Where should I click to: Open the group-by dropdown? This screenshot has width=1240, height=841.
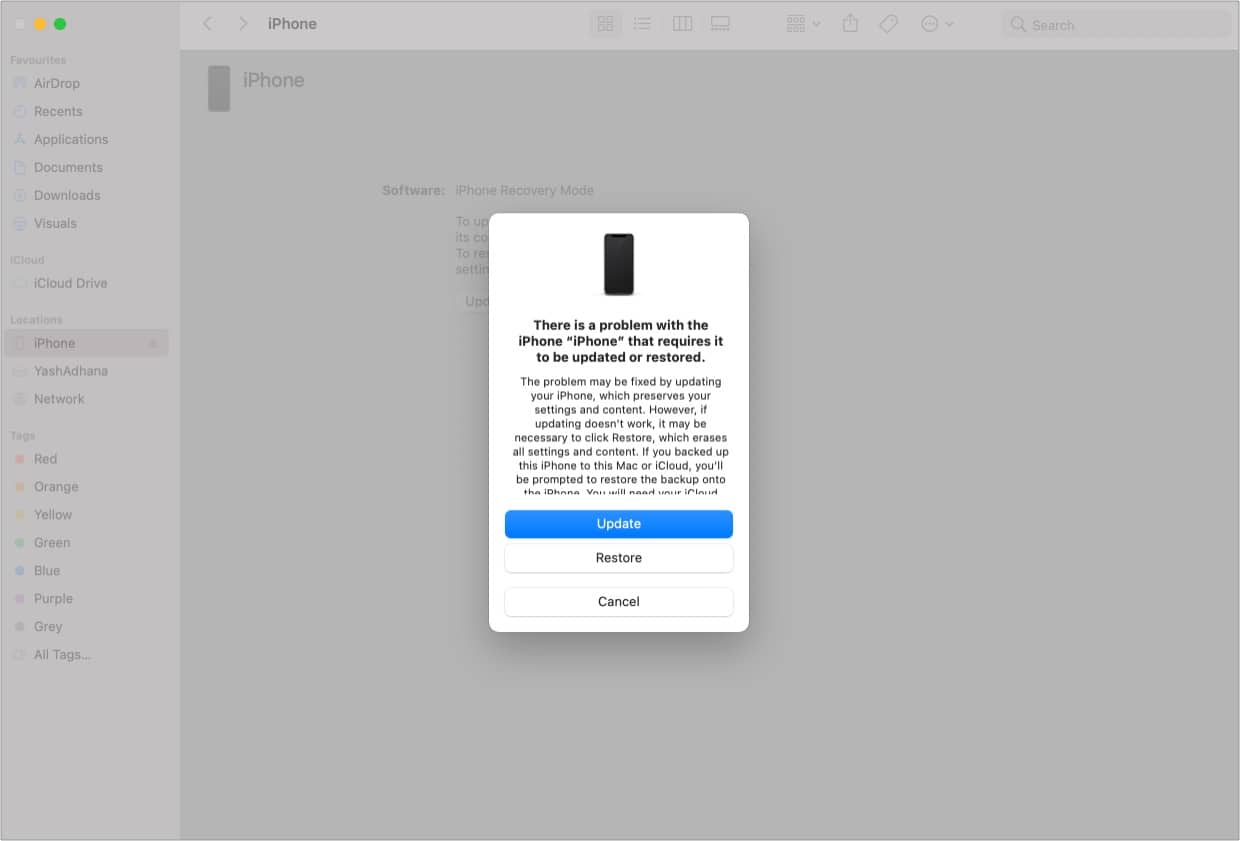(x=803, y=24)
